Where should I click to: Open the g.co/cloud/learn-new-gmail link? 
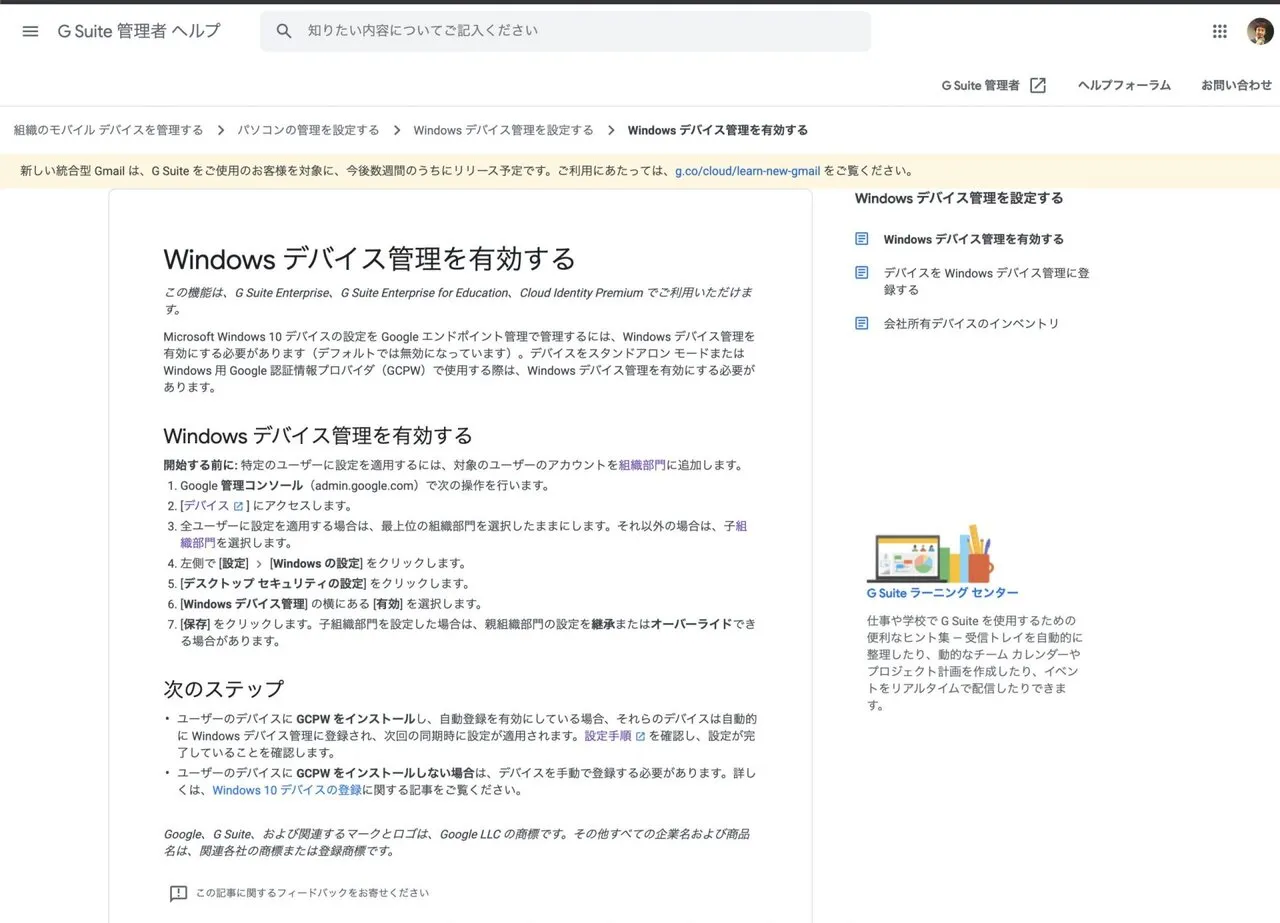(x=747, y=171)
